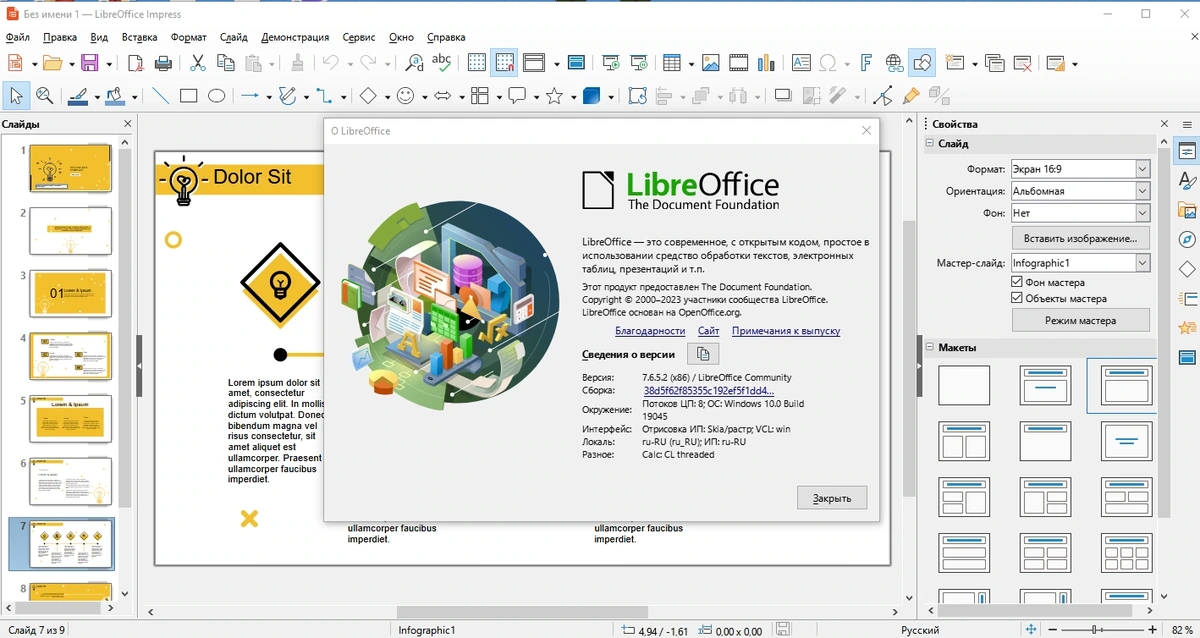
Task: Click the Copy icon in toolbar
Action: (x=226, y=63)
